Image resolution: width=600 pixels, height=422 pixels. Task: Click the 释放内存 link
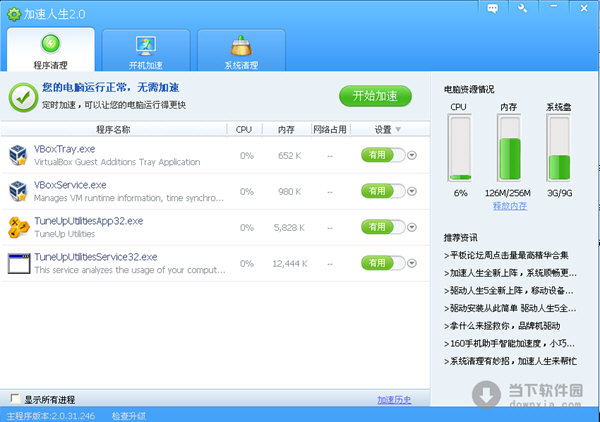(x=510, y=205)
